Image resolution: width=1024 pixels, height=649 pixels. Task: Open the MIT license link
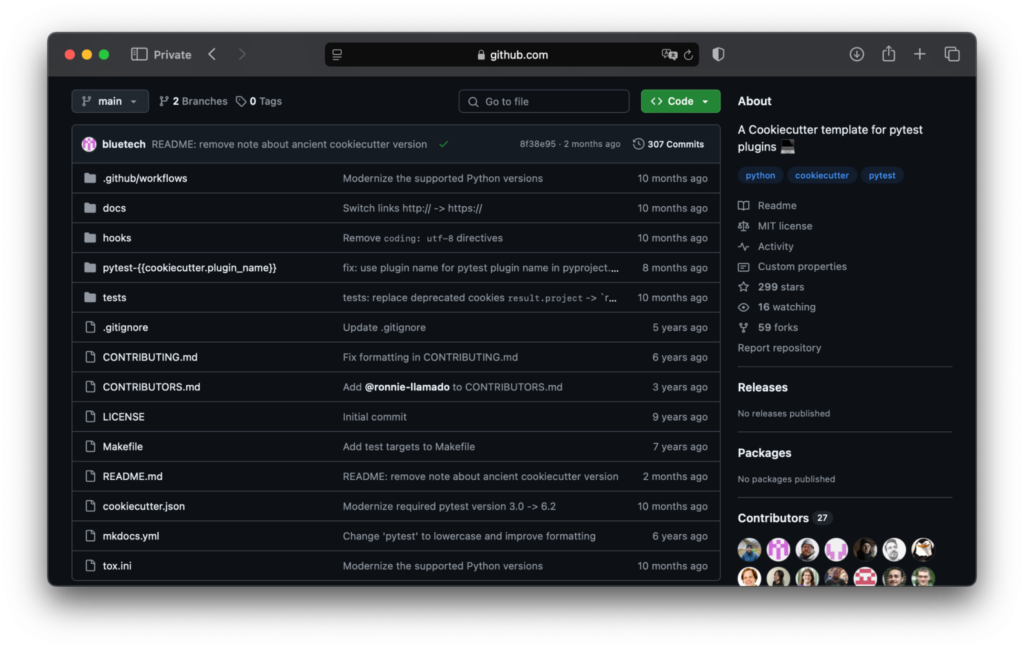click(x=784, y=226)
